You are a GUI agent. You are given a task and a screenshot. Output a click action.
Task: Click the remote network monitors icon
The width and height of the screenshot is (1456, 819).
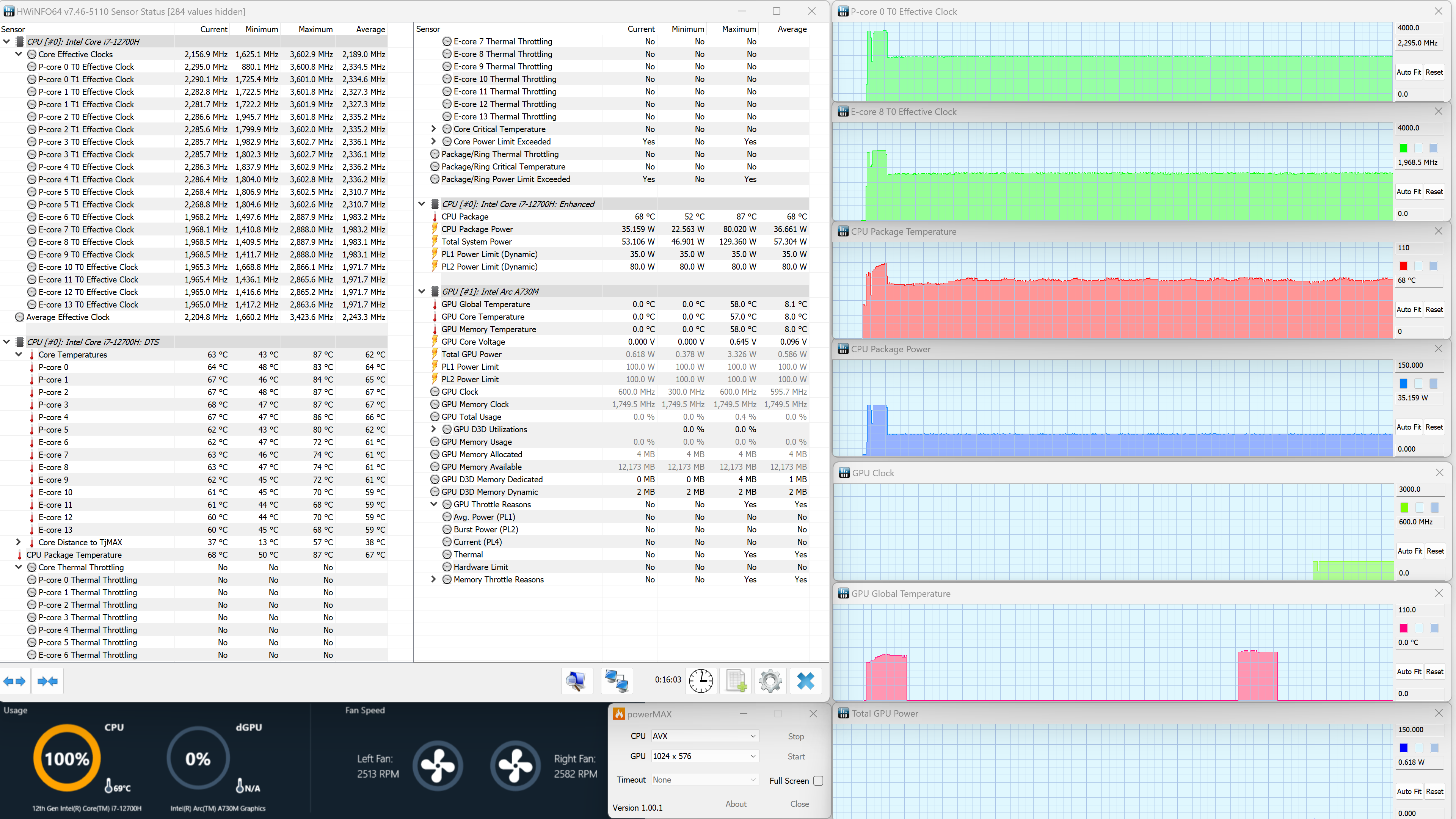click(617, 681)
